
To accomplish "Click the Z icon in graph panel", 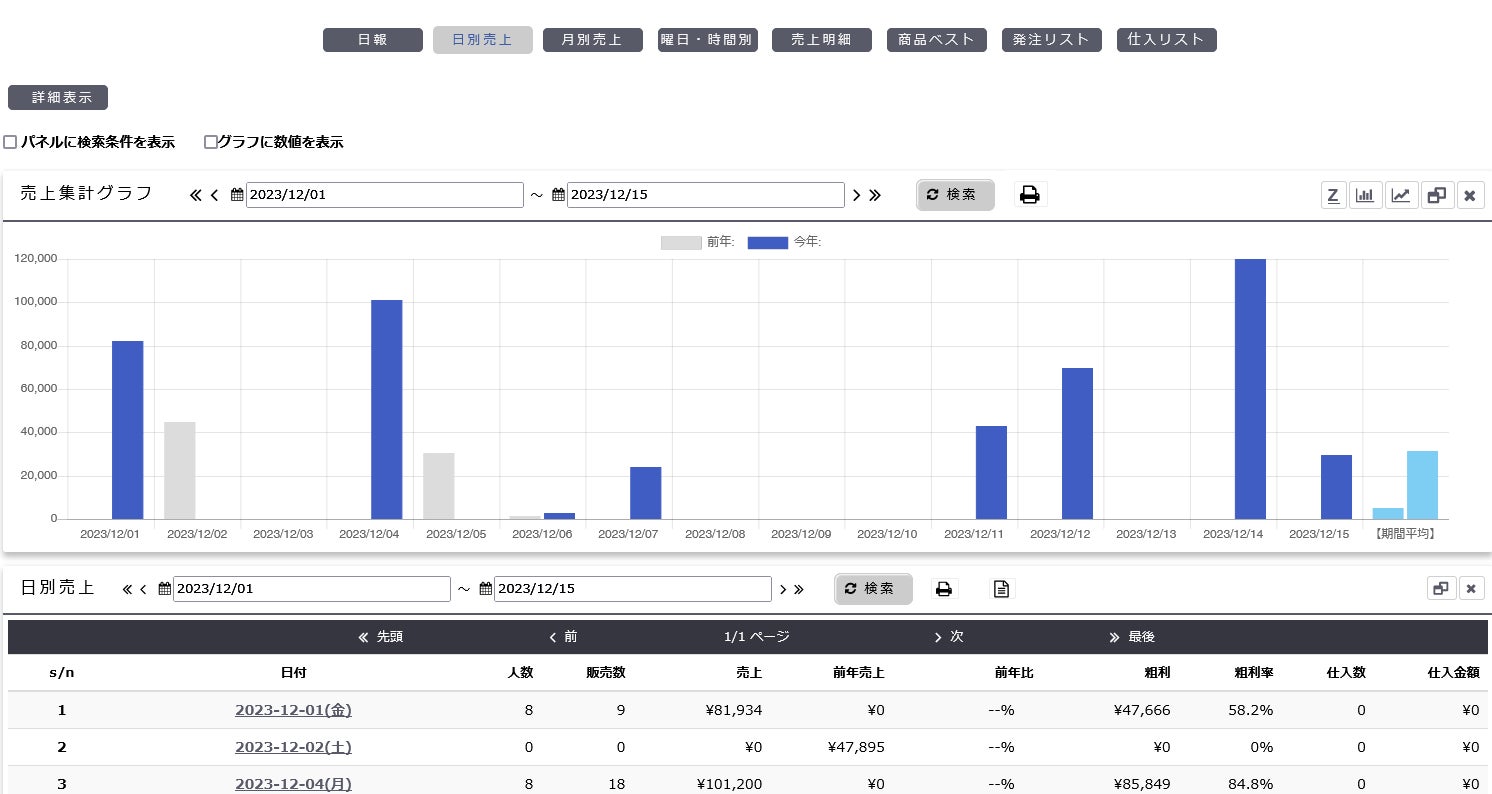I will tap(1332, 195).
